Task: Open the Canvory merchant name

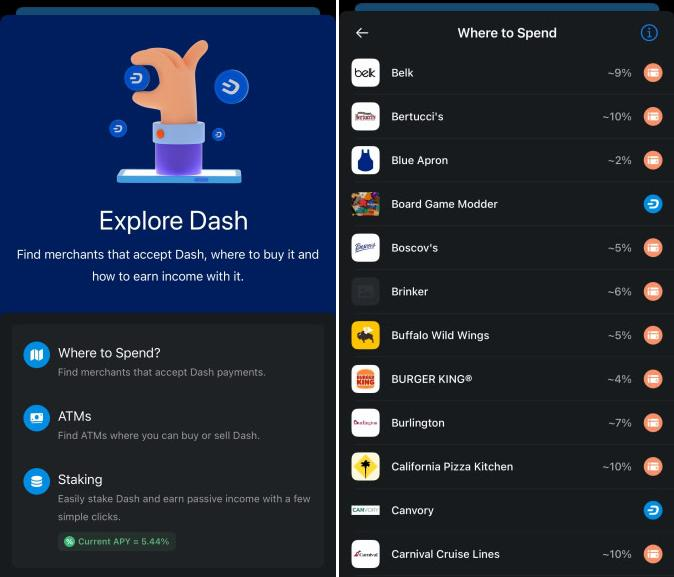Action: click(x=412, y=511)
